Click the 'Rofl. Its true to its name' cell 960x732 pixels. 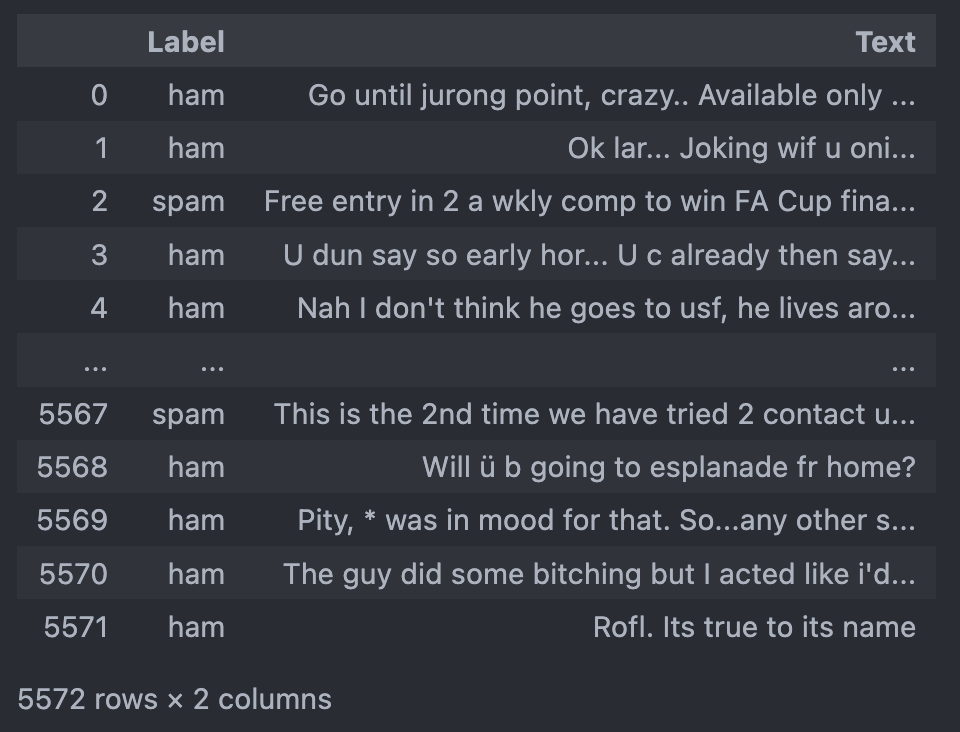tap(754, 627)
